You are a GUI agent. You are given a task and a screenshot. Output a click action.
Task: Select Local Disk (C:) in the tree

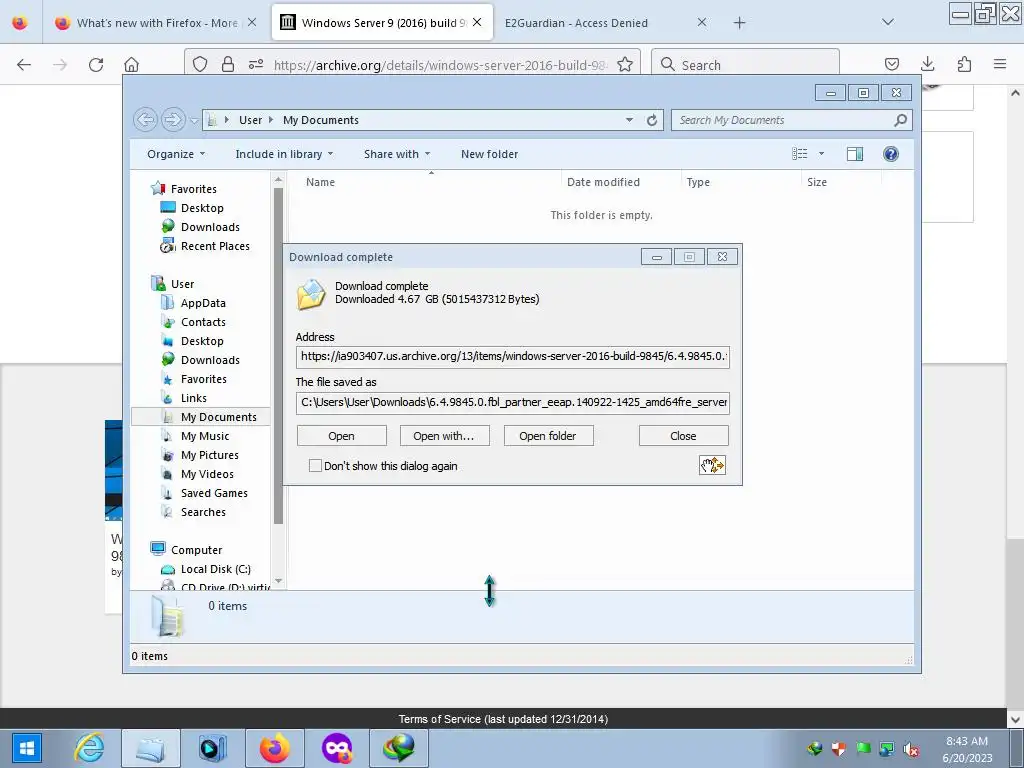[216, 569]
